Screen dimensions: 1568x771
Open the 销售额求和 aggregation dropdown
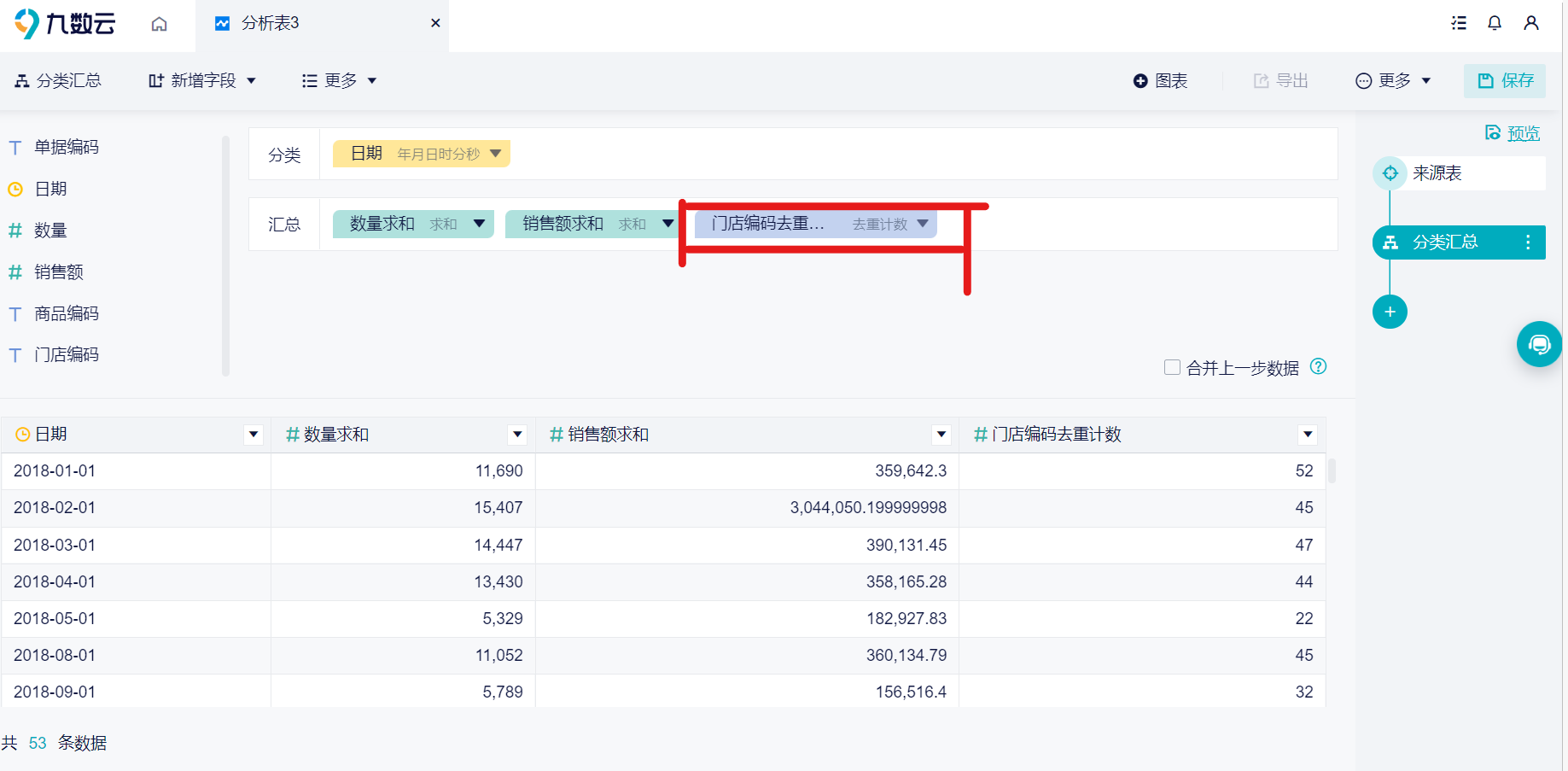click(x=668, y=224)
